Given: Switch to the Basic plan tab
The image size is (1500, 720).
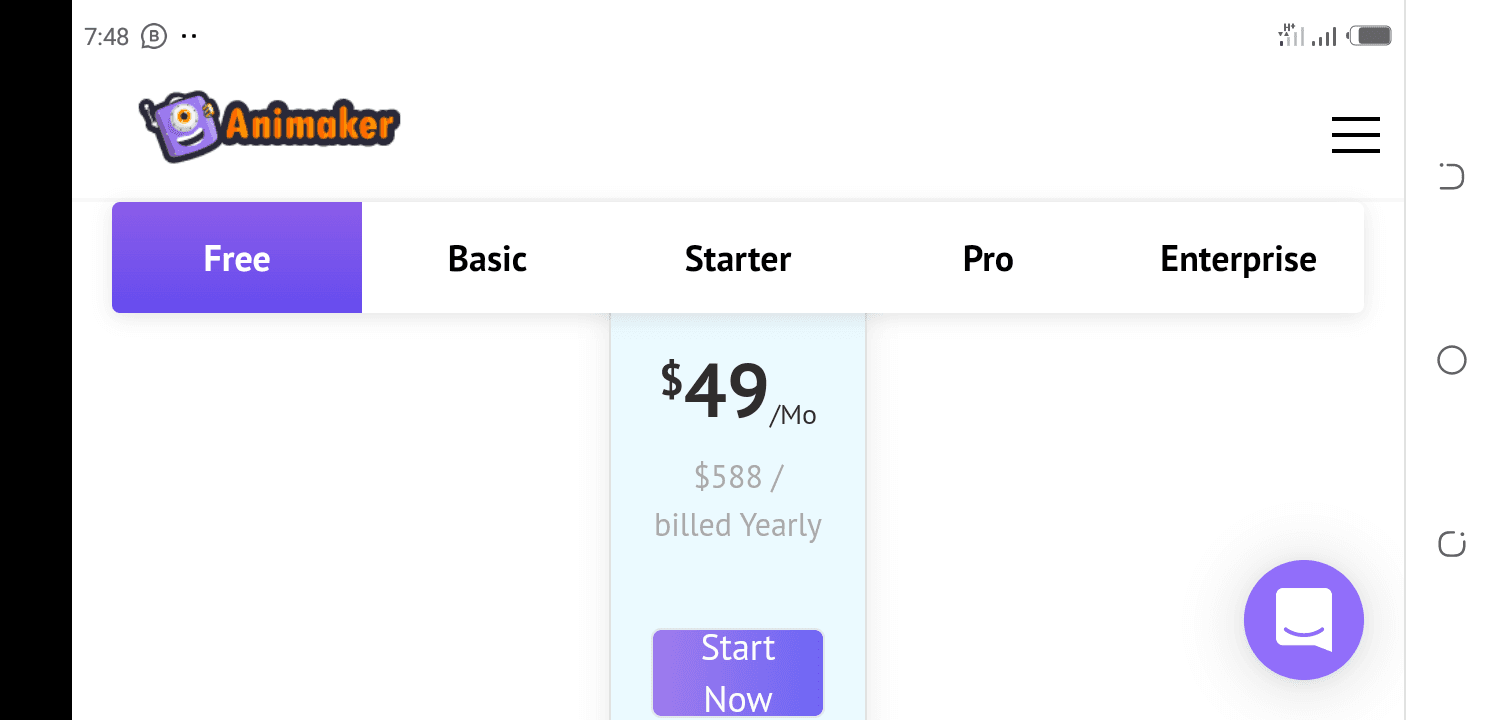Looking at the screenshot, I should [487, 258].
